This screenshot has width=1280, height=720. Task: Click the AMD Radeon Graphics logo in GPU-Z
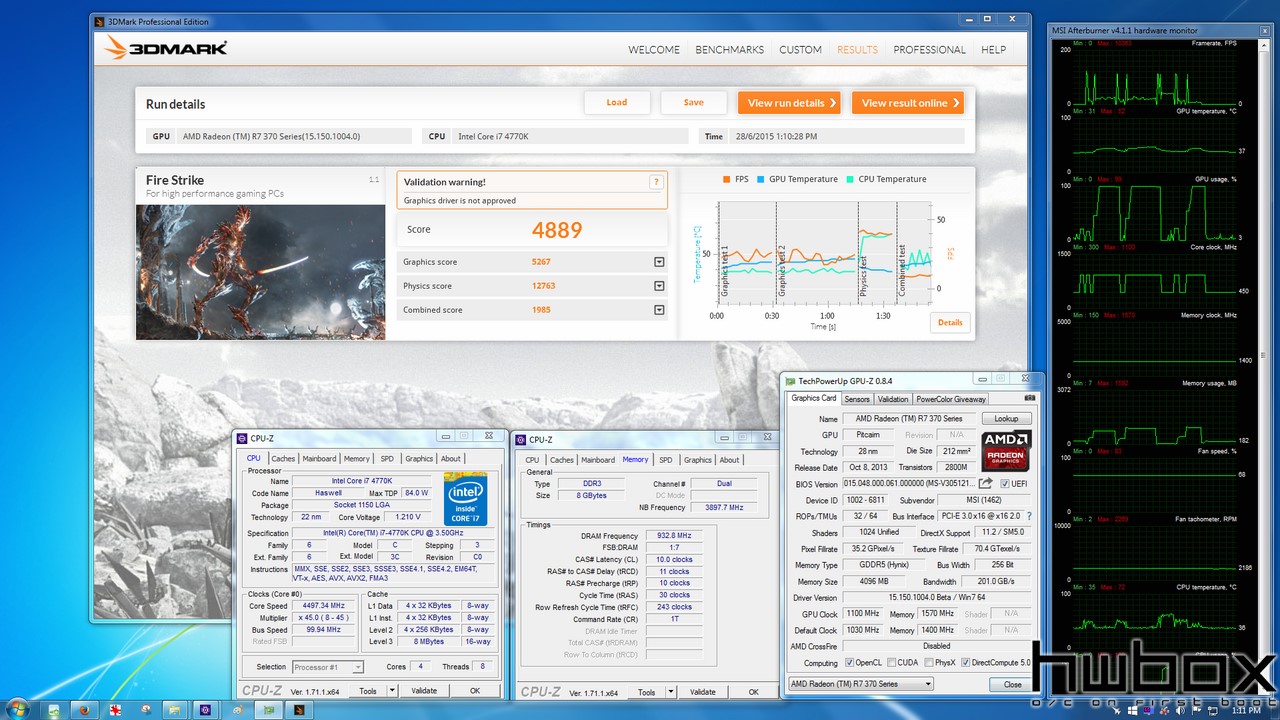tap(1006, 450)
